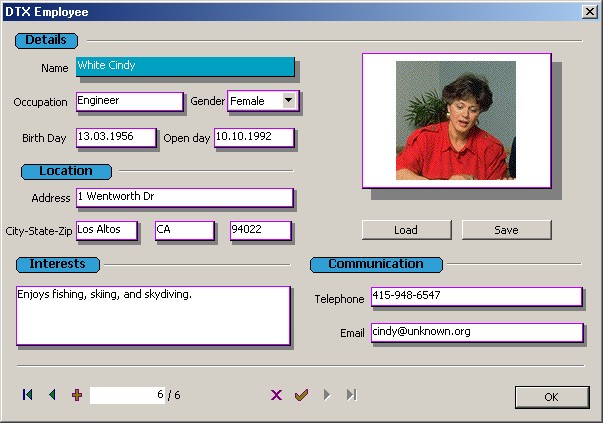
Task: Edit the city field Los Altos
Action: tap(107, 230)
